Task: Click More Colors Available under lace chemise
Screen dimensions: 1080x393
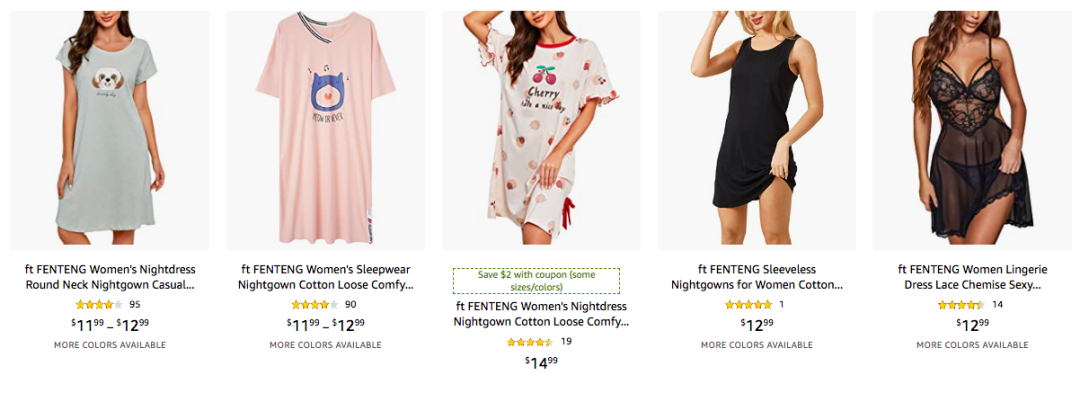Action: pyautogui.click(x=973, y=345)
